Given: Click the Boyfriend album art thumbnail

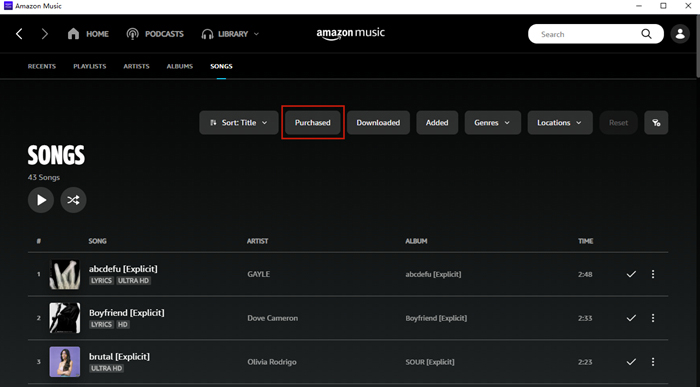Looking at the screenshot, I should coord(65,318).
